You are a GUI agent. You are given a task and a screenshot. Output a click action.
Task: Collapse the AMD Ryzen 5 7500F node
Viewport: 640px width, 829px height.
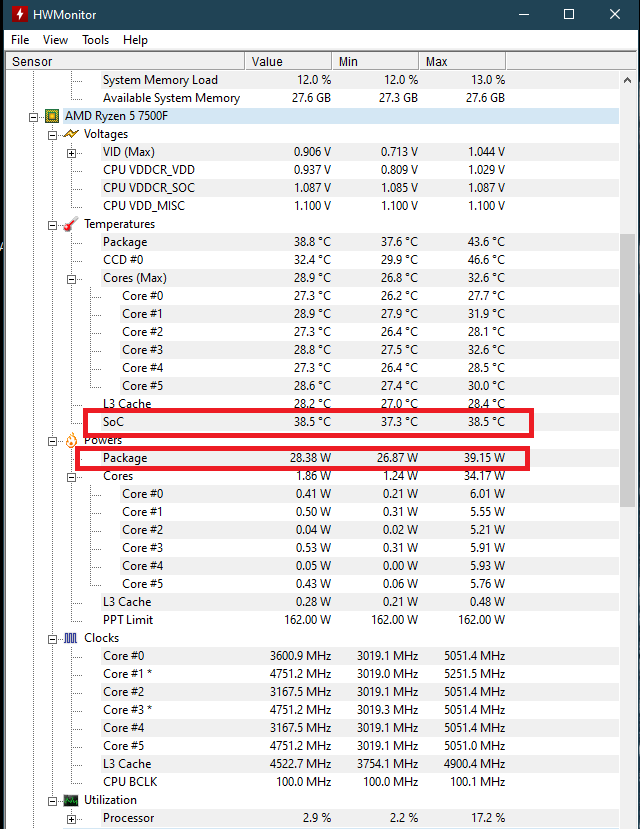[33, 117]
